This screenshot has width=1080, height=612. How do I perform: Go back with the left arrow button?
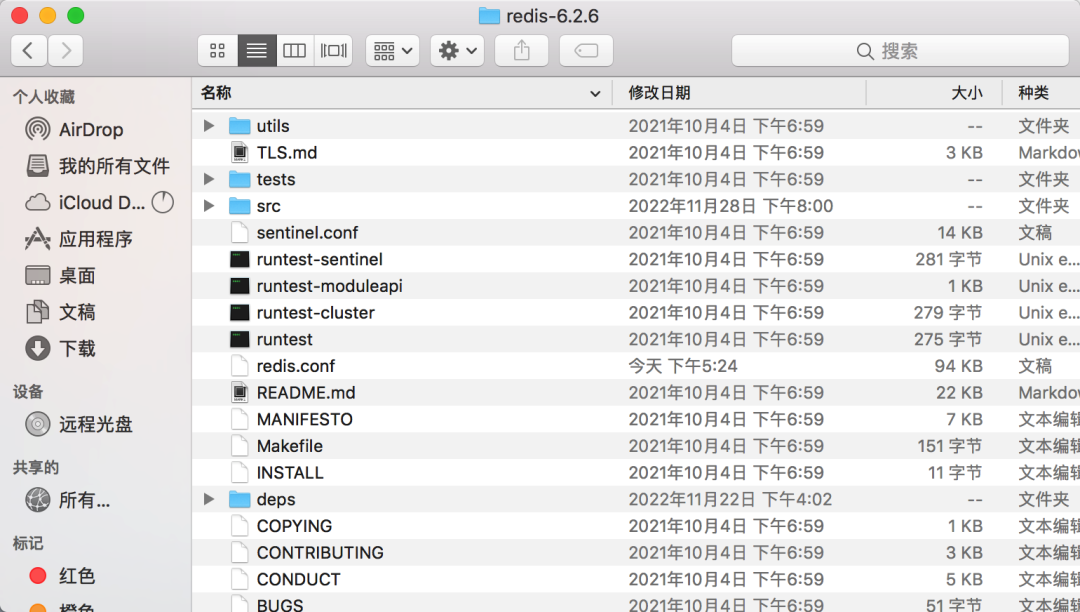pyautogui.click(x=29, y=51)
